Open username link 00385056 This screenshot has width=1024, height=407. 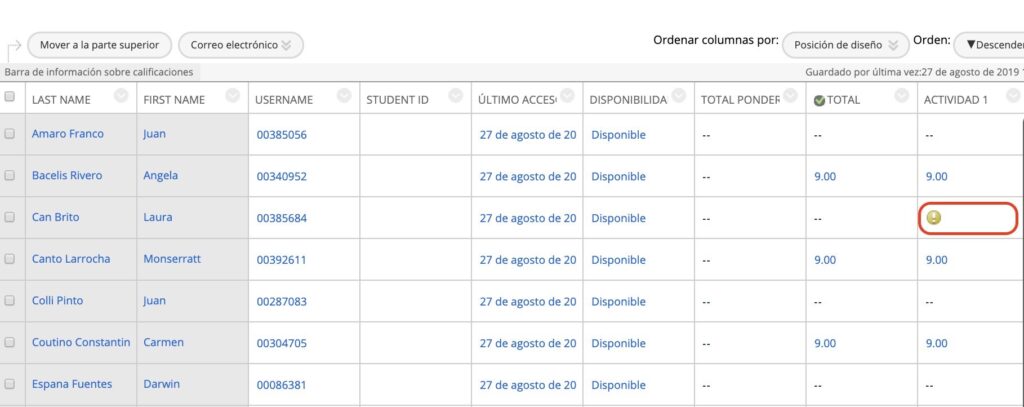pyautogui.click(x=281, y=135)
